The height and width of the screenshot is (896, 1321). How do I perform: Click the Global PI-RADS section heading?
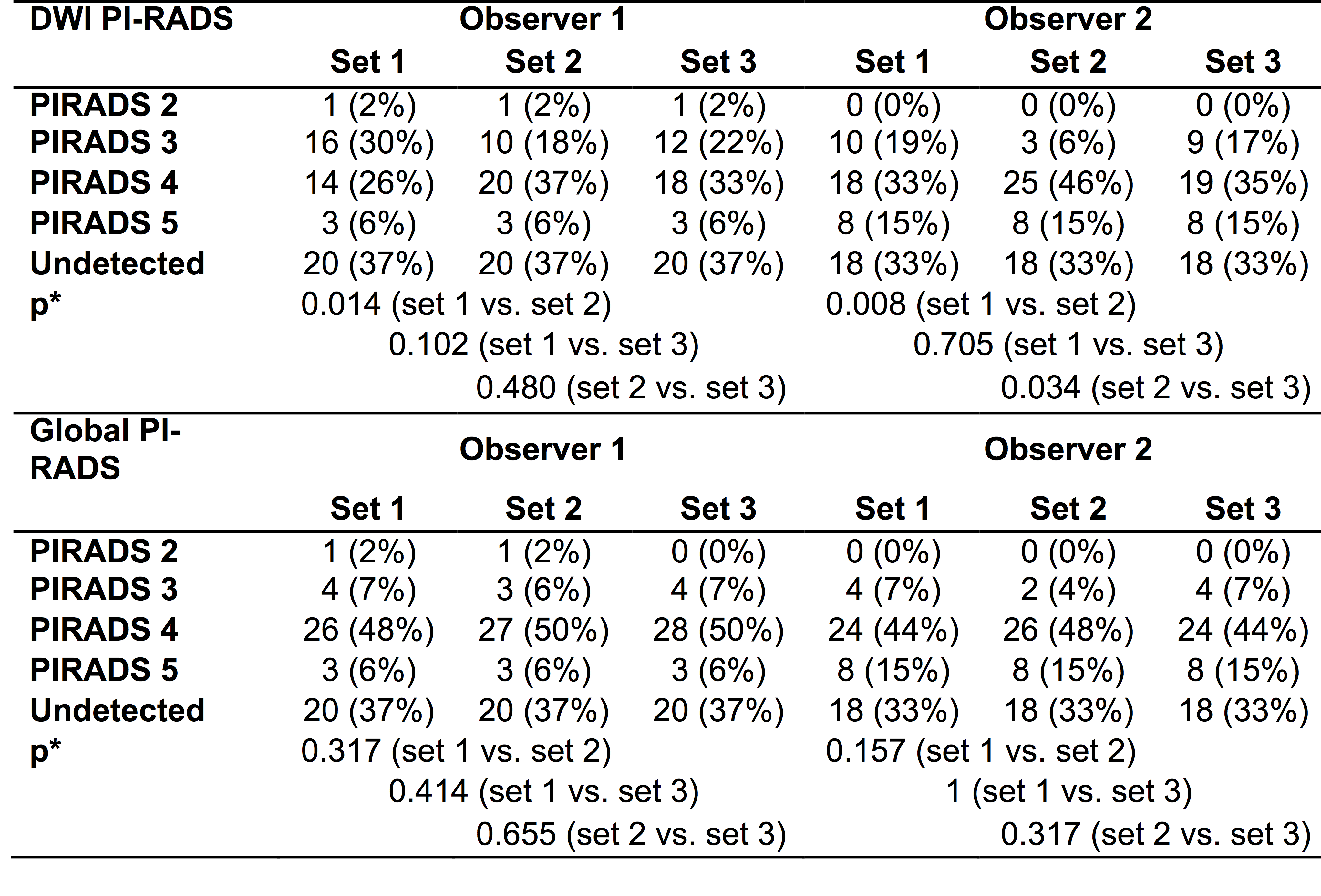105,449
